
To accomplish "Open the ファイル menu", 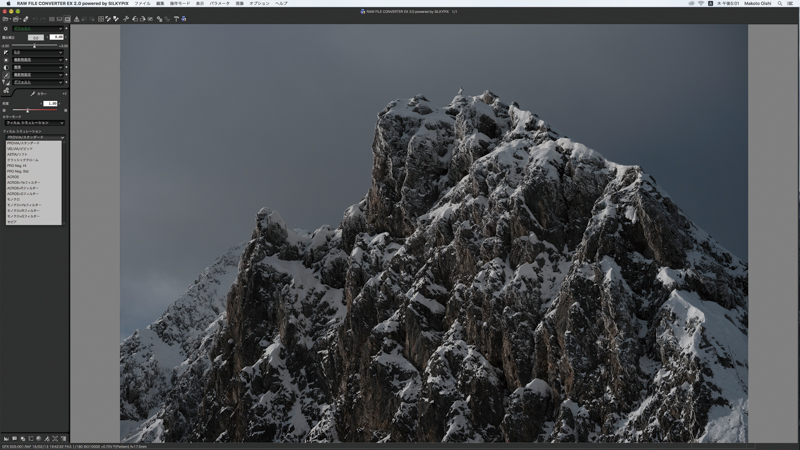I will tap(142, 3).
